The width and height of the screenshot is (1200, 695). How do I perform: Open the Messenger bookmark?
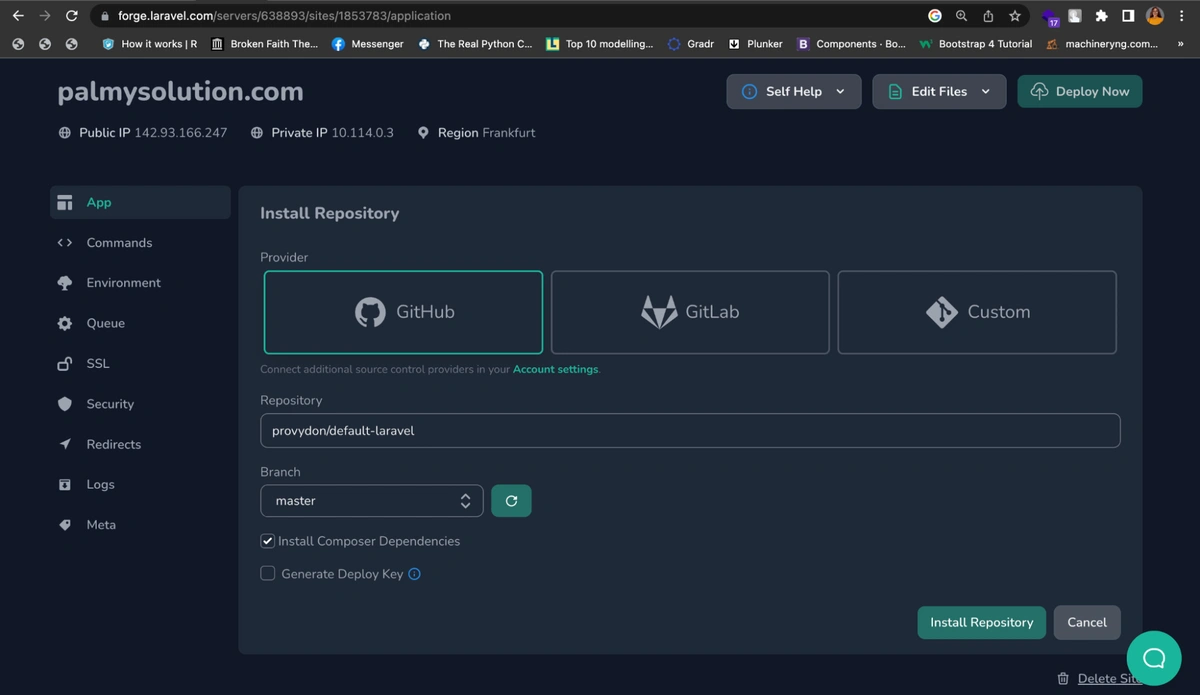click(367, 44)
